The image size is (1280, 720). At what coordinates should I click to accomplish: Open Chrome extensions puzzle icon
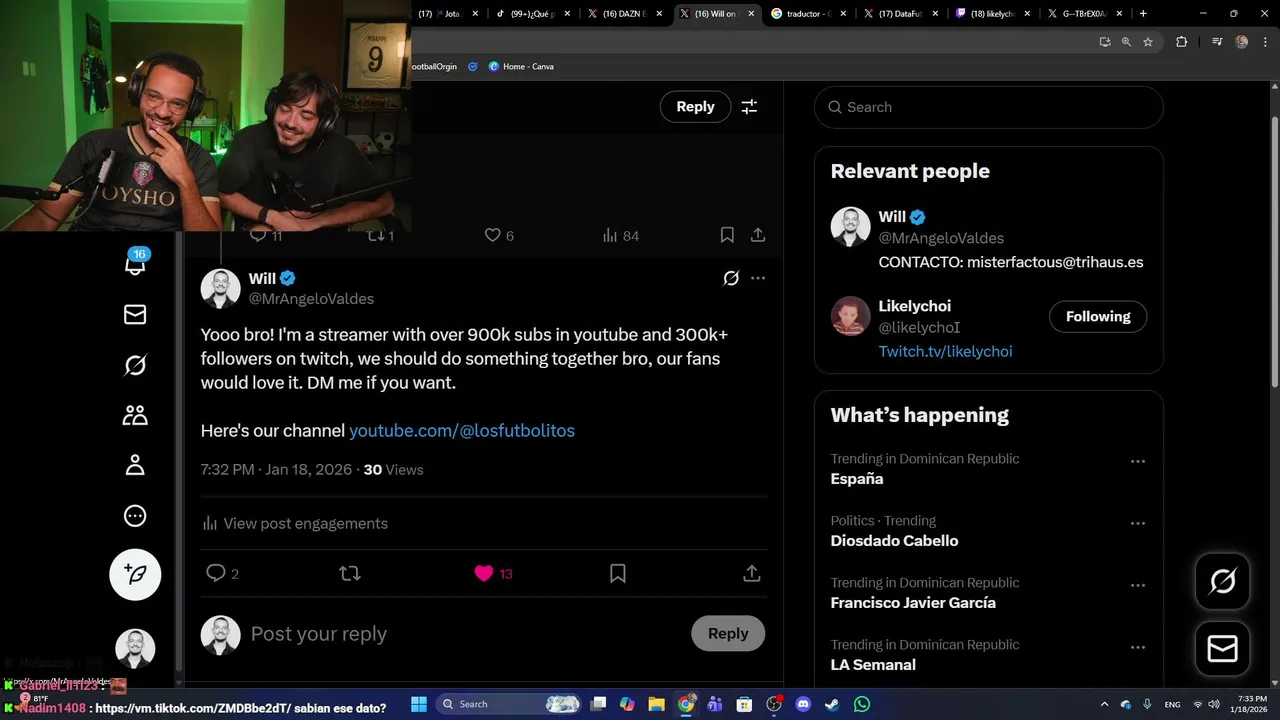1181,42
